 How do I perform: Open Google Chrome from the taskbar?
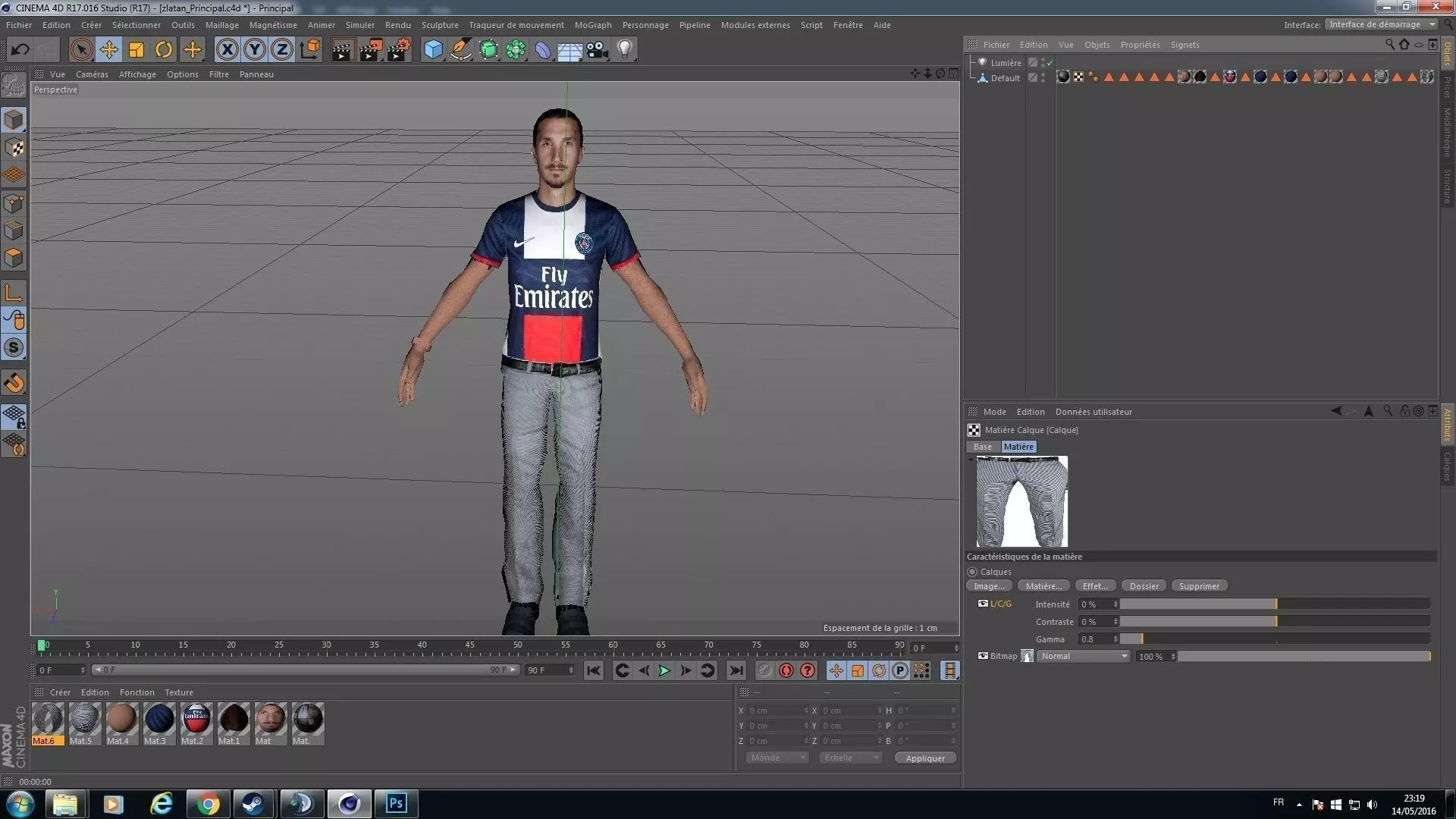pos(207,803)
